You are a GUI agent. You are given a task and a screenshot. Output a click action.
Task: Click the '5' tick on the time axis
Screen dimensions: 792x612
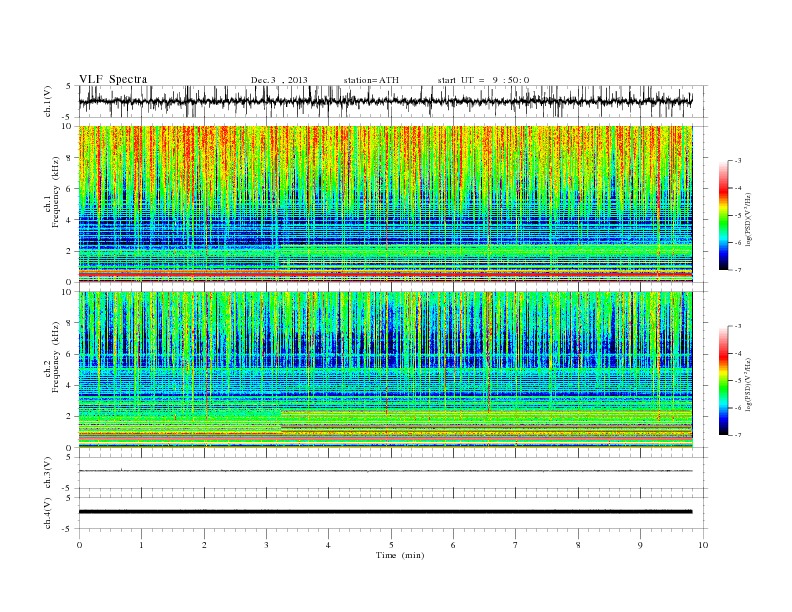(x=391, y=545)
